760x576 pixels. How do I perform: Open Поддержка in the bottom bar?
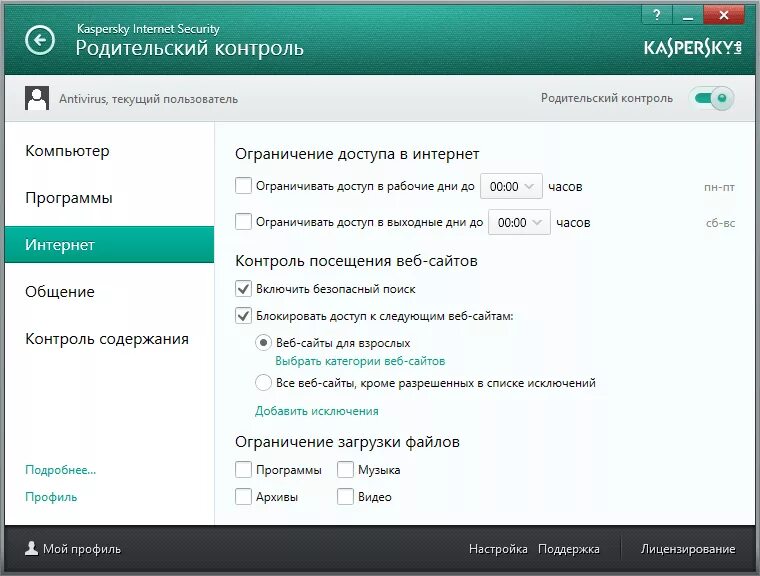[569, 549]
